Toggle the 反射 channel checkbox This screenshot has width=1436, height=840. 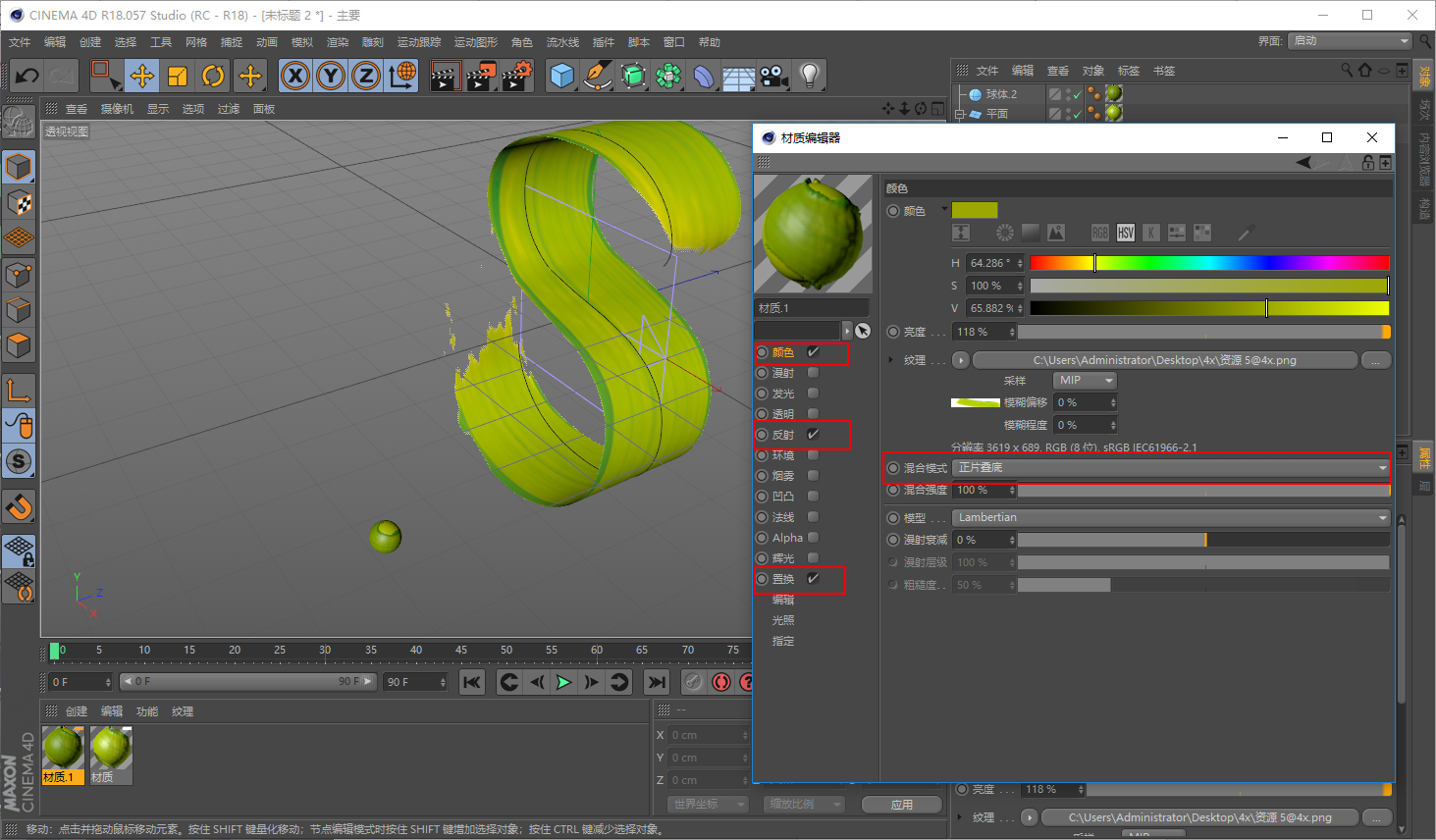pos(813,434)
